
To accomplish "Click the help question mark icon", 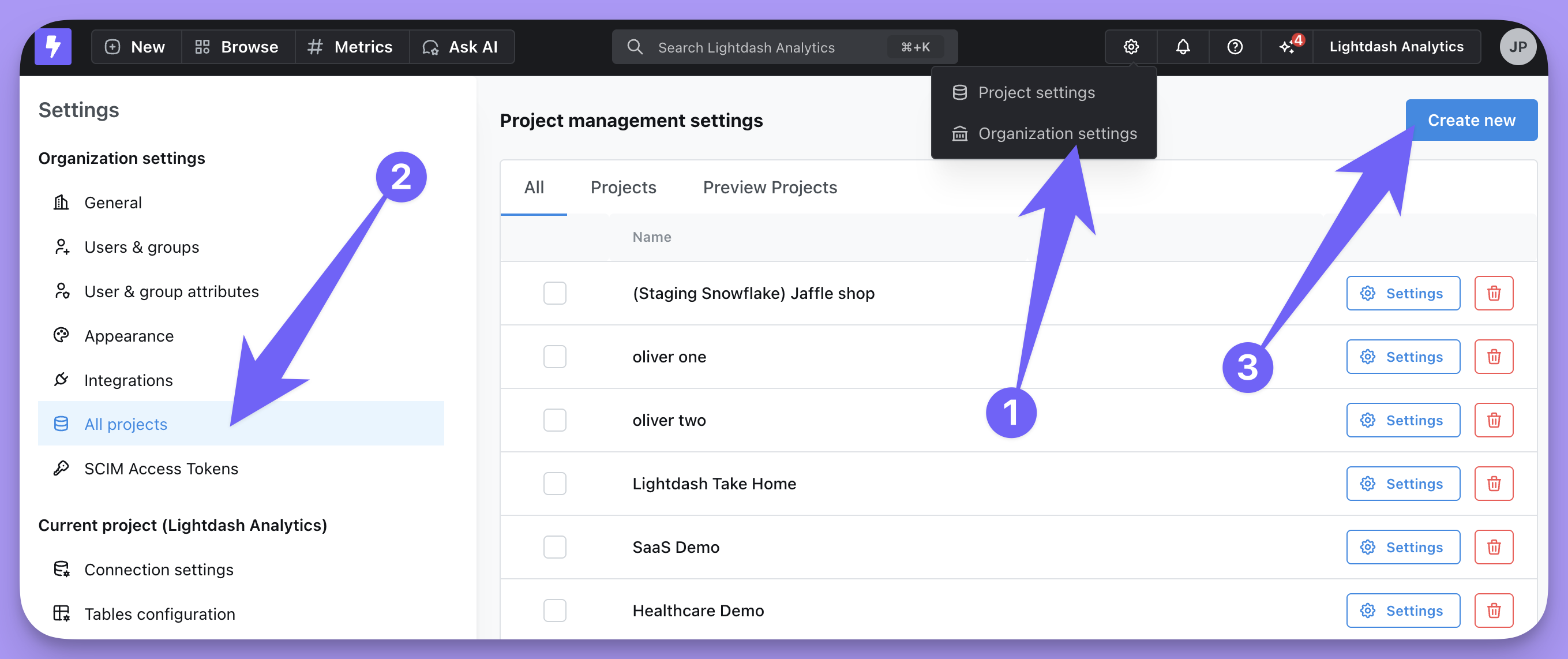I will click(x=1235, y=47).
